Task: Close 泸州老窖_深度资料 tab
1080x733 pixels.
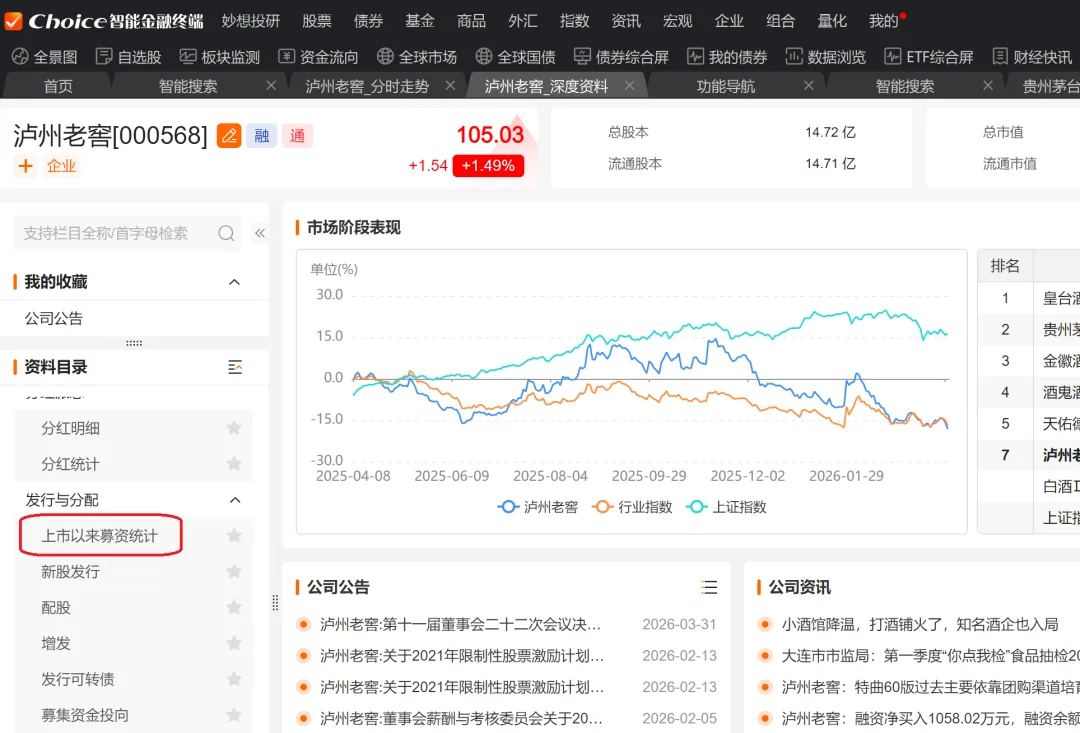Action: tap(630, 85)
